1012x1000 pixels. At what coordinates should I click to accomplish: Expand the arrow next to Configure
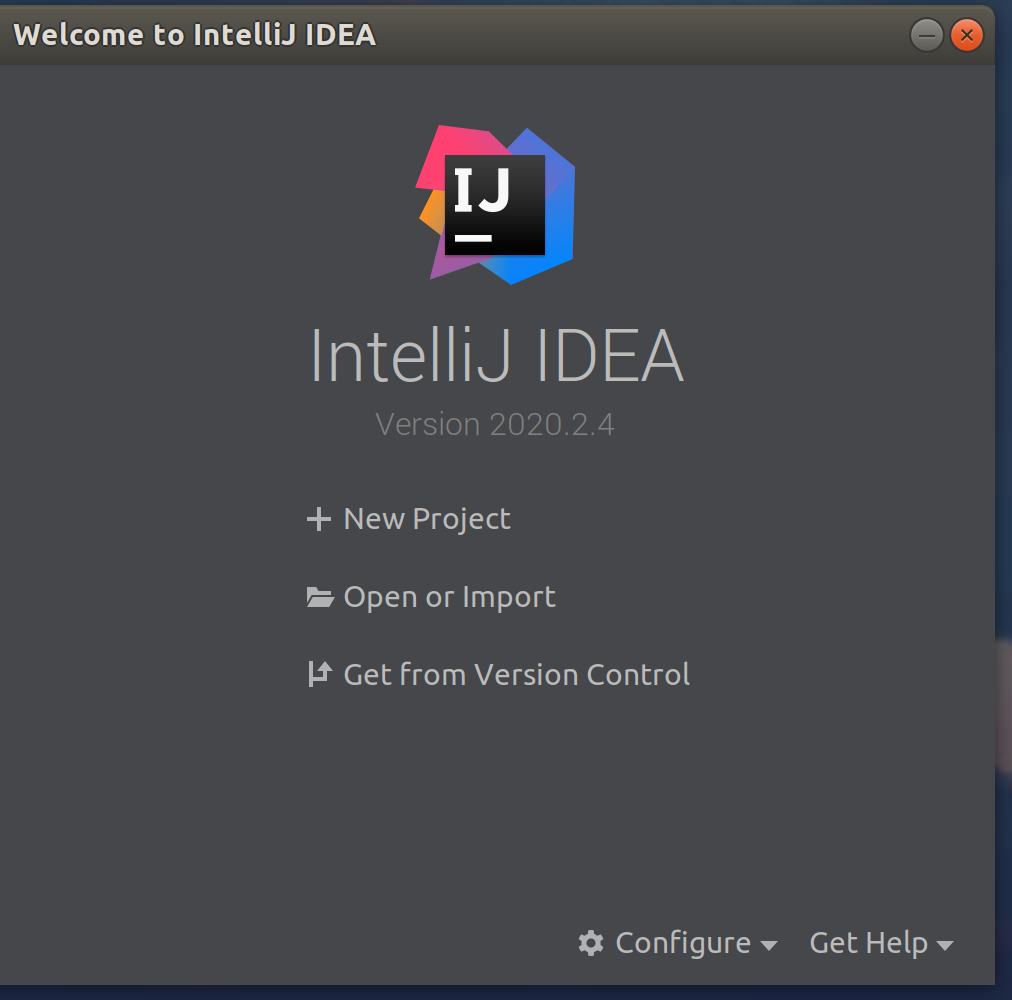[769, 945]
